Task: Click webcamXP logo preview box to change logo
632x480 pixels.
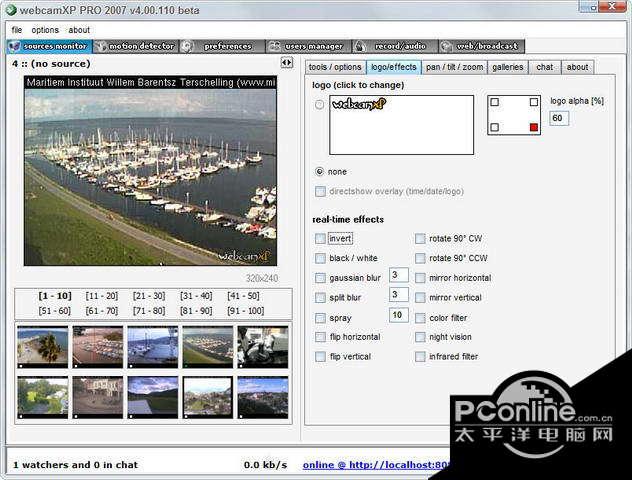Action: pos(401,125)
